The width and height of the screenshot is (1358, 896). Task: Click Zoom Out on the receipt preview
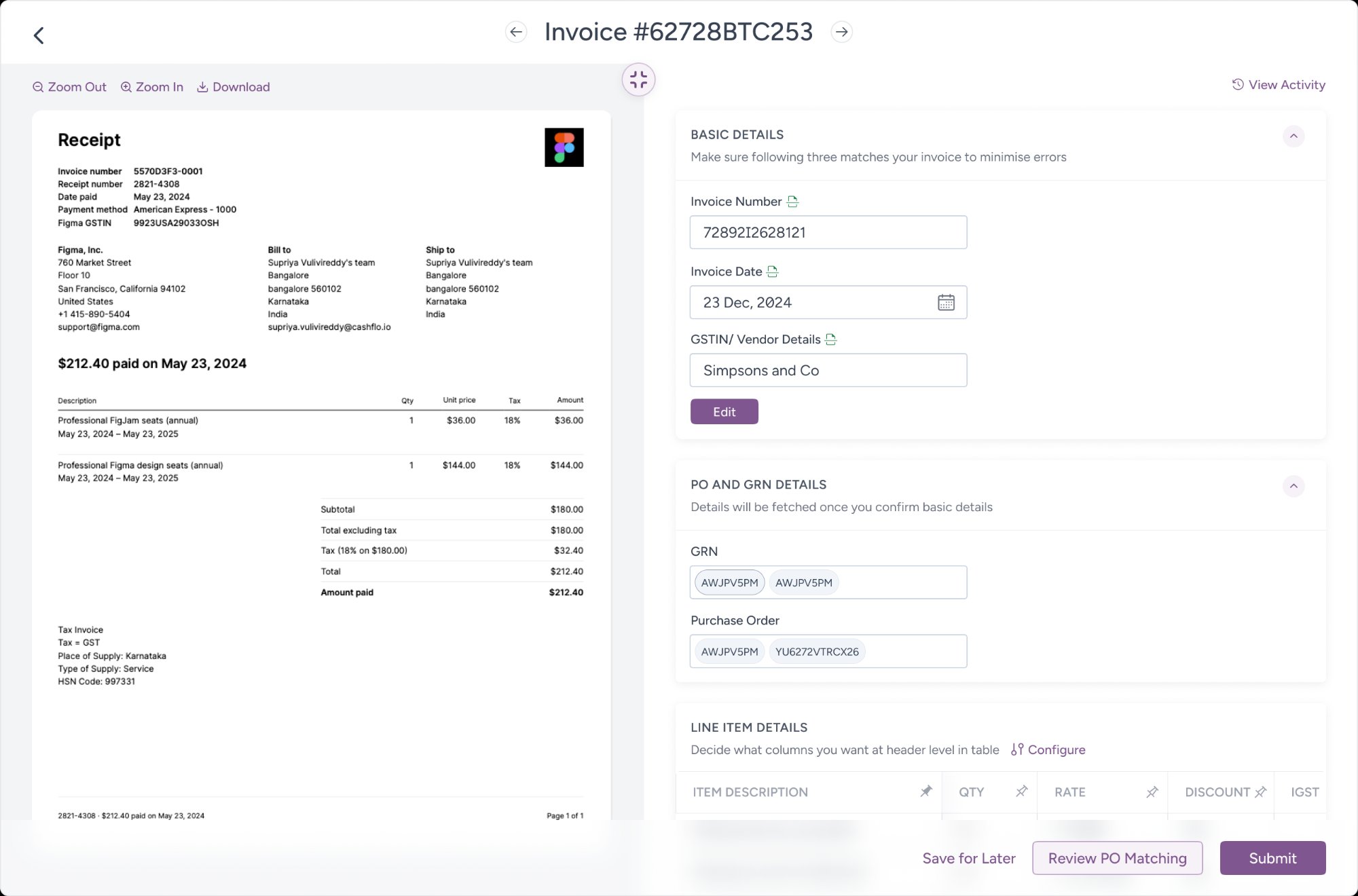69,87
